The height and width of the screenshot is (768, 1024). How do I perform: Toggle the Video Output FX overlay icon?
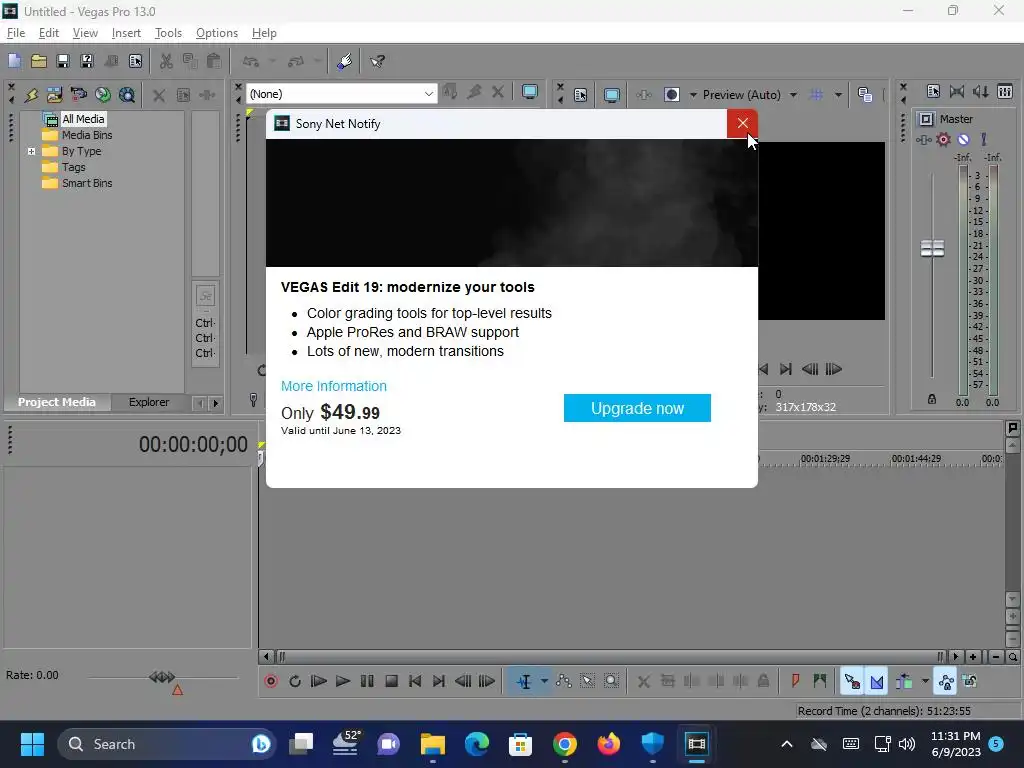[643, 95]
